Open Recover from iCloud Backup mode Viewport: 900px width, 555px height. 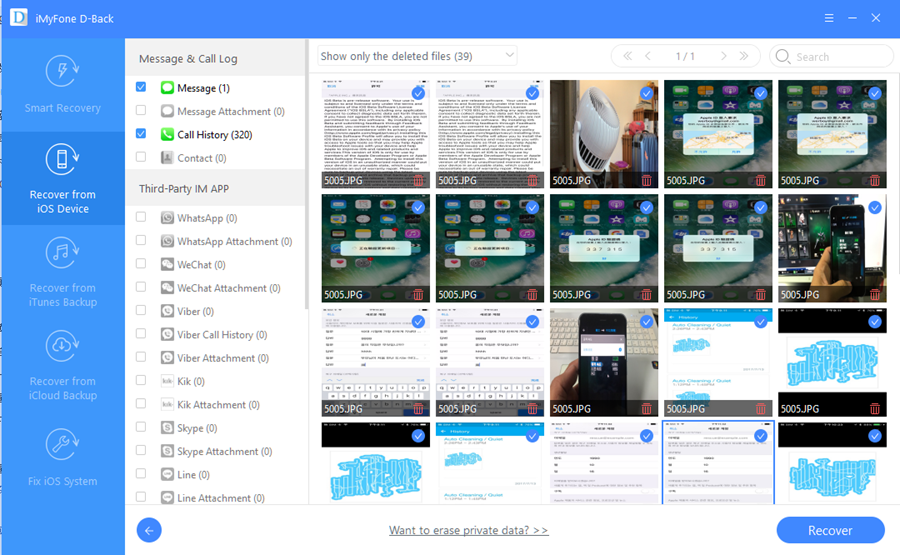click(x=63, y=366)
